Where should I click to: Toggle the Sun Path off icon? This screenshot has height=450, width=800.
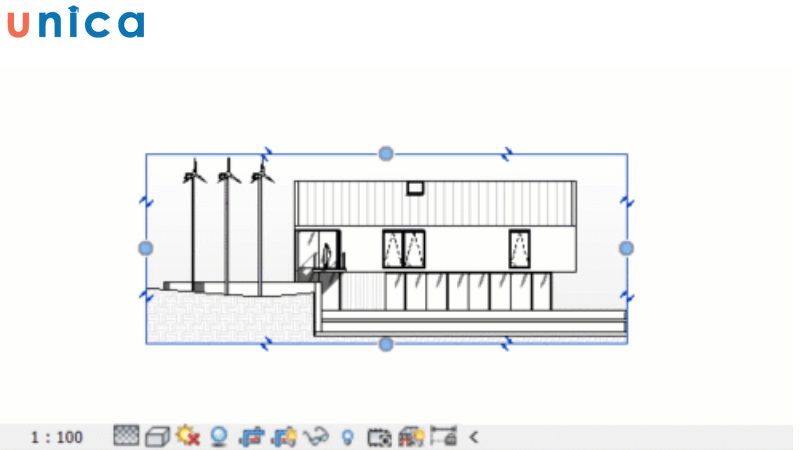[187, 436]
